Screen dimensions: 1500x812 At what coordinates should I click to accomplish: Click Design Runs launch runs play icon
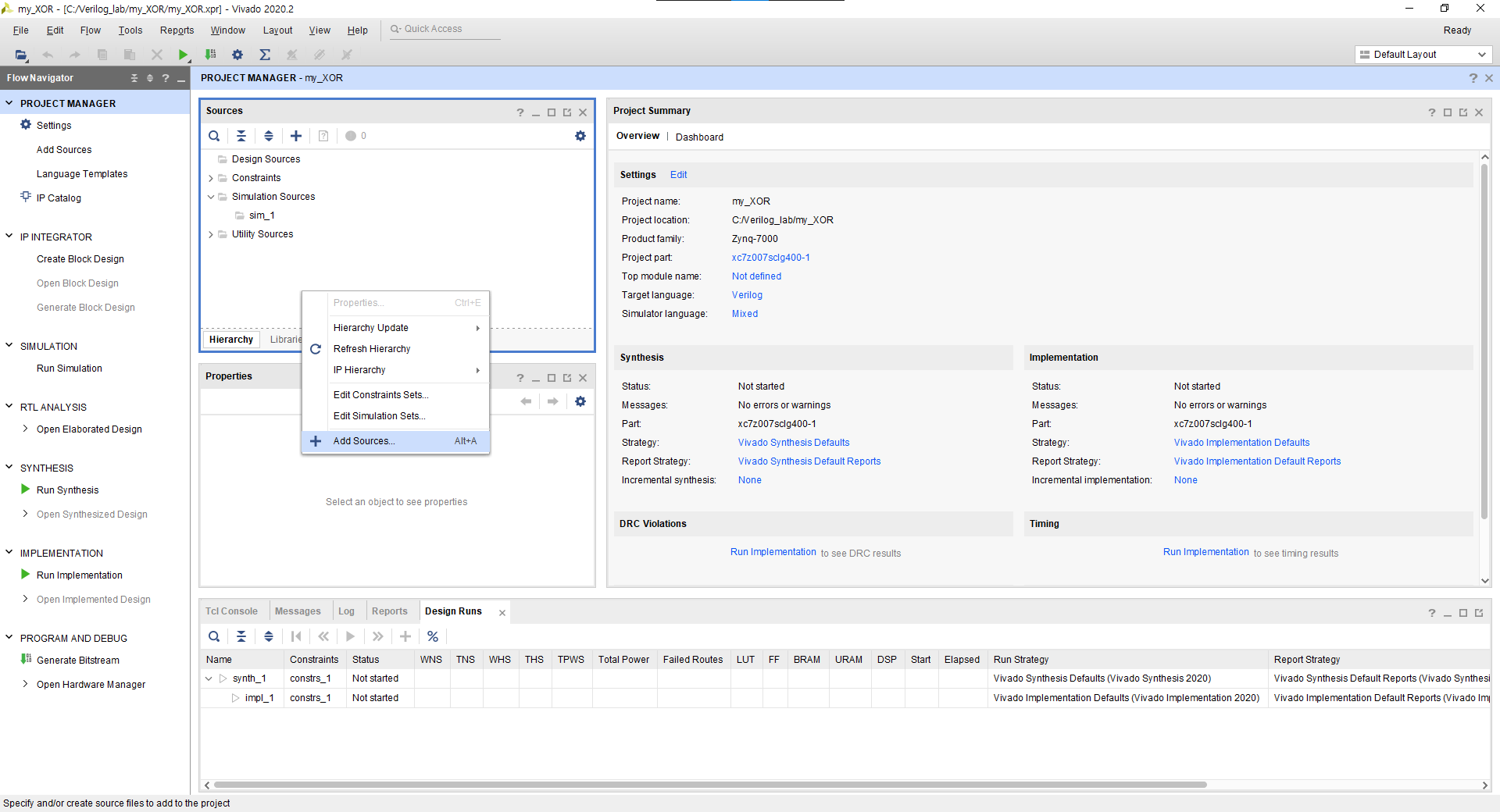tap(351, 636)
